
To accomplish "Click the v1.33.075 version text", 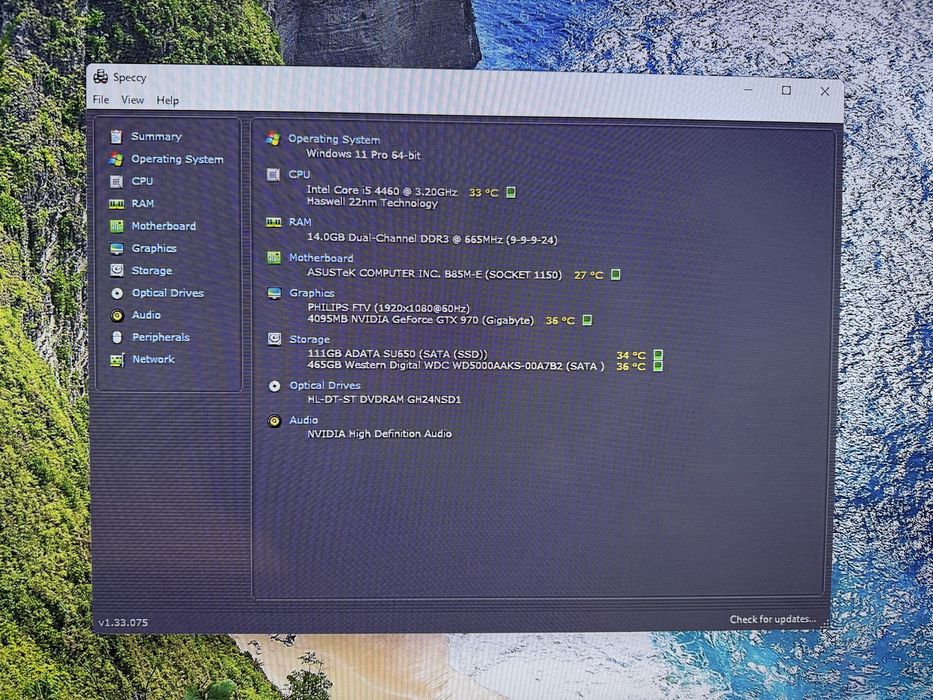I will (123, 623).
